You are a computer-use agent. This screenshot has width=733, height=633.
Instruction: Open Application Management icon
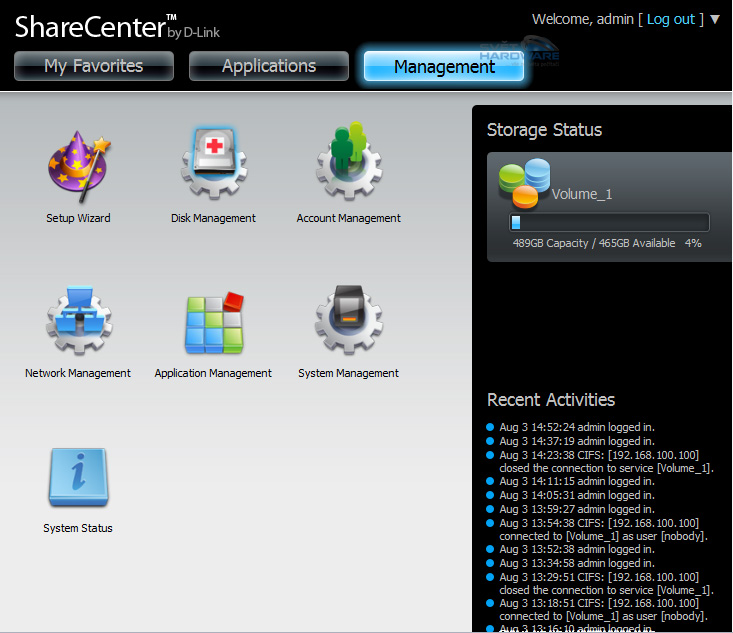213,322
